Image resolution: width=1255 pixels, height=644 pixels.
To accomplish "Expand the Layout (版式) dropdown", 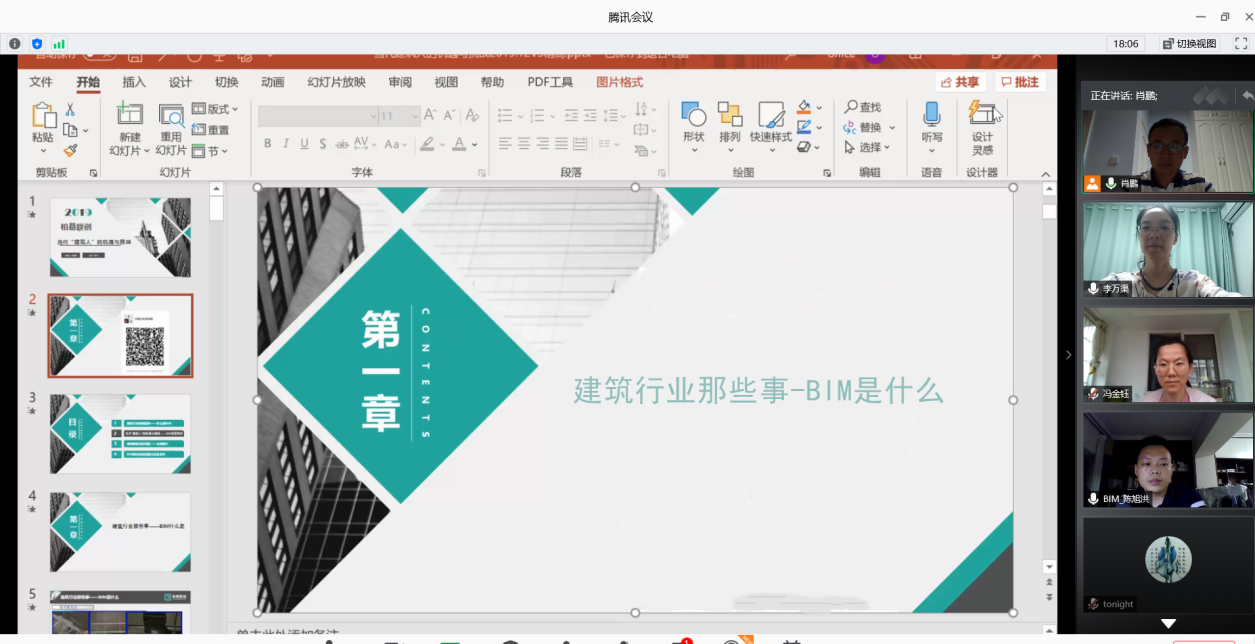I will 216,109.
